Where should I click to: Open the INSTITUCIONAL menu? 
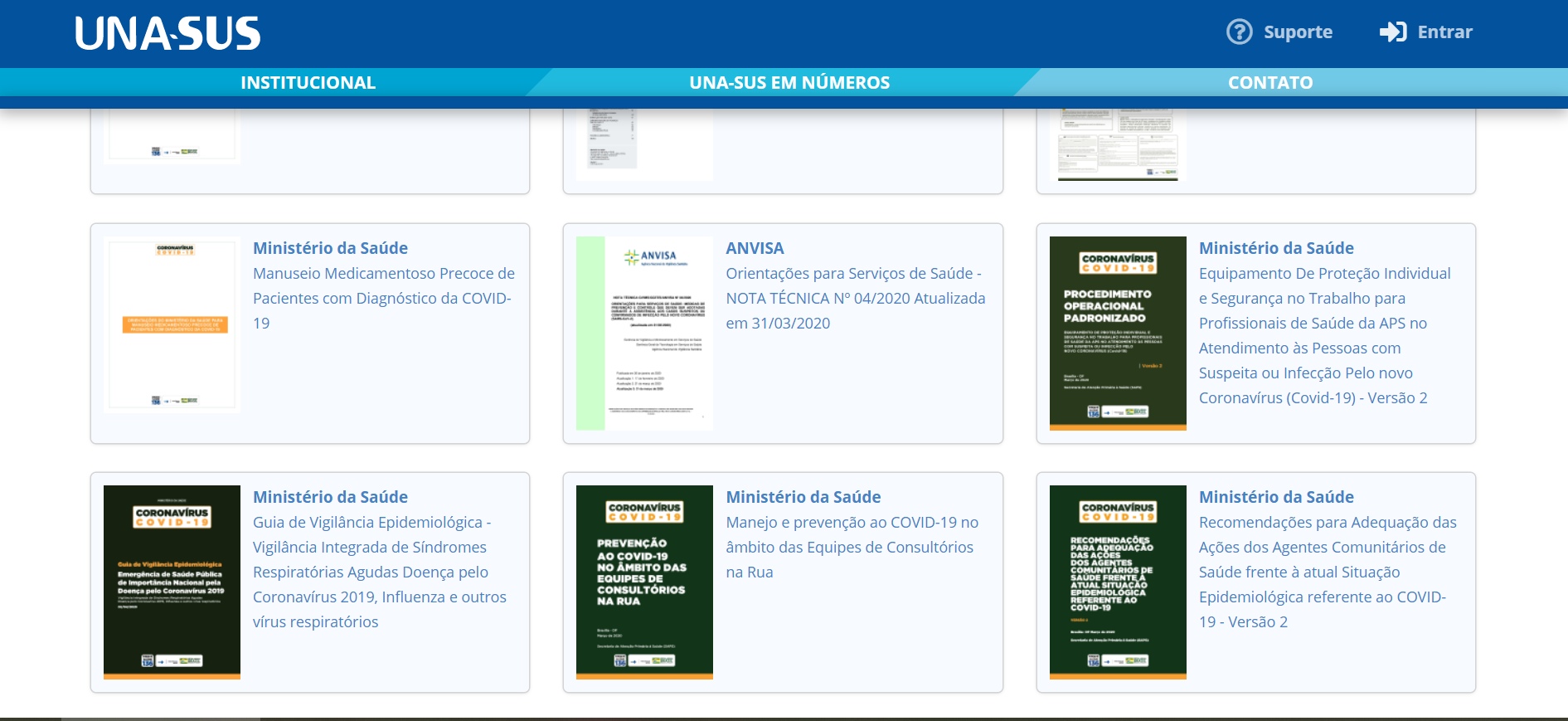pyautogui.click(x=308, y=82)
